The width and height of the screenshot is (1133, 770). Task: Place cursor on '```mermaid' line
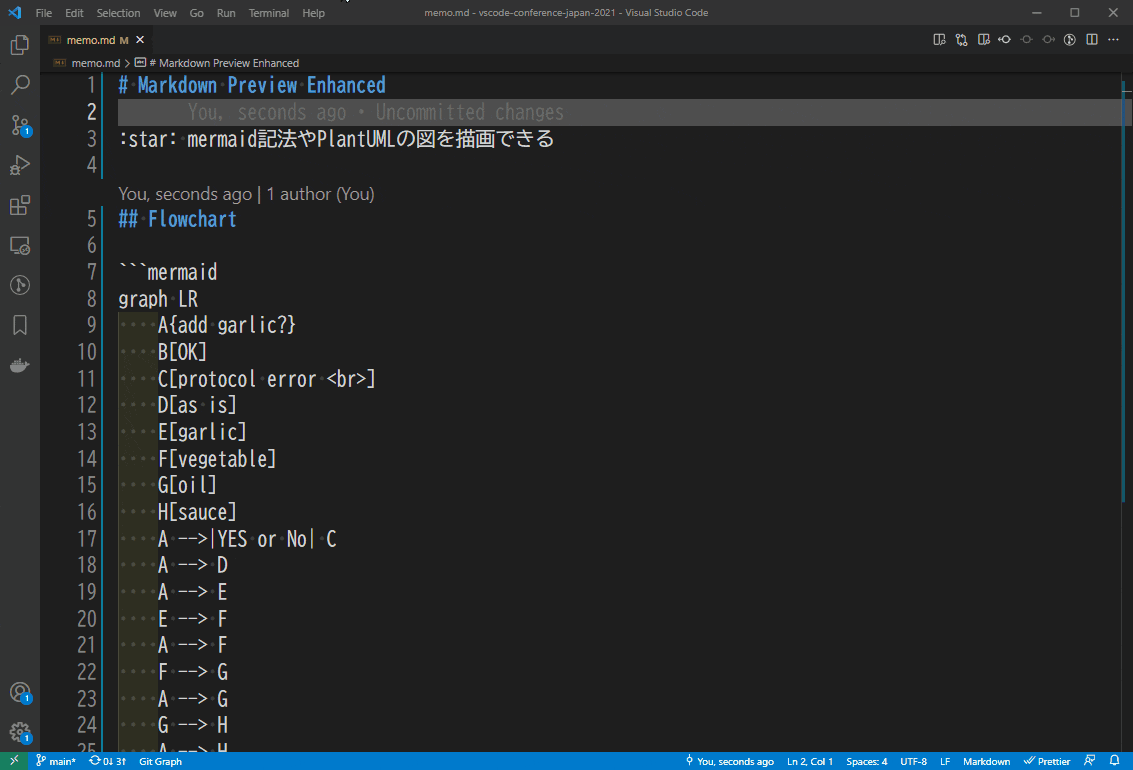point(168,272)
